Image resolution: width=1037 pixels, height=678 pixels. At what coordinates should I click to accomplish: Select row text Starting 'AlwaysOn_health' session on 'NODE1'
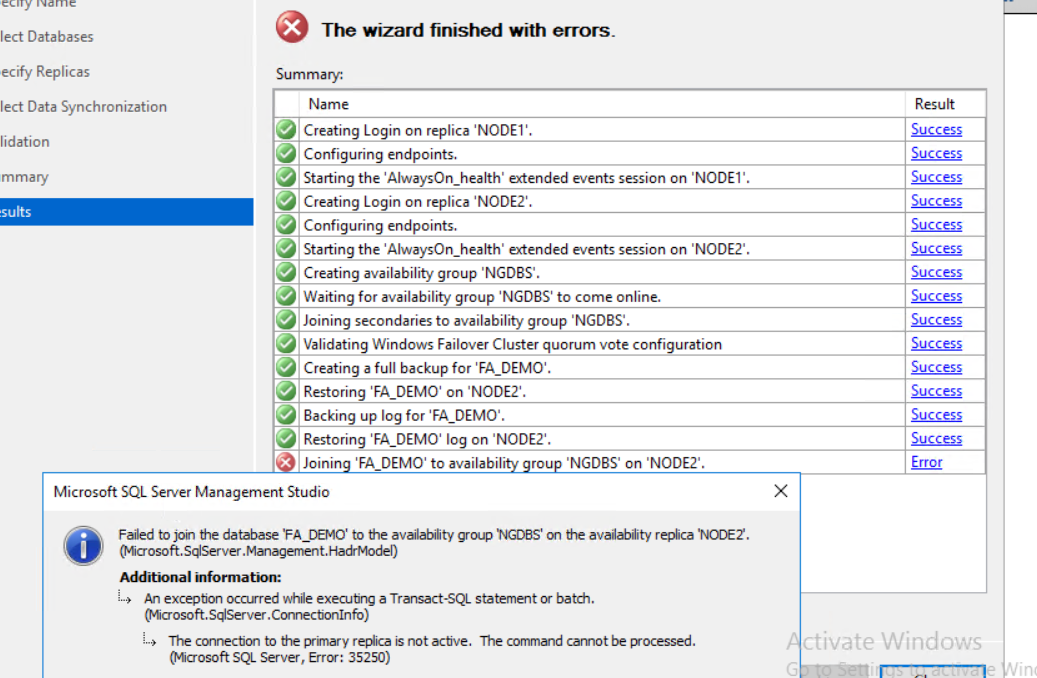click(526, 178)
